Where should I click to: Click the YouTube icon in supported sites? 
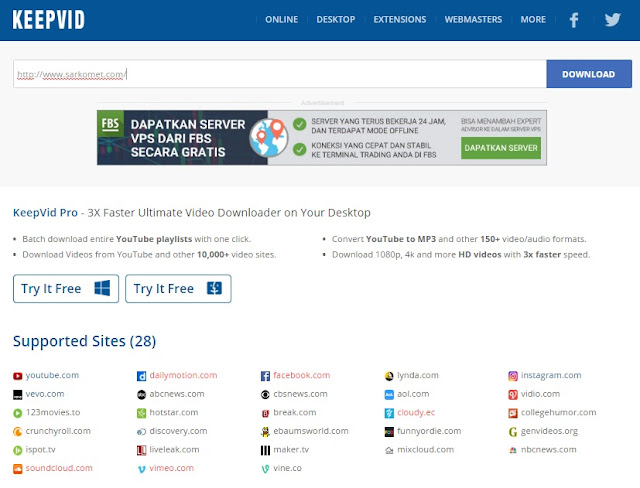click(x=18, y=376)
